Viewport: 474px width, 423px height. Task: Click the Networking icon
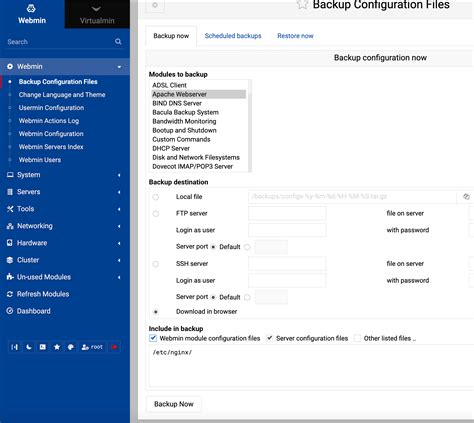[10, 226]
